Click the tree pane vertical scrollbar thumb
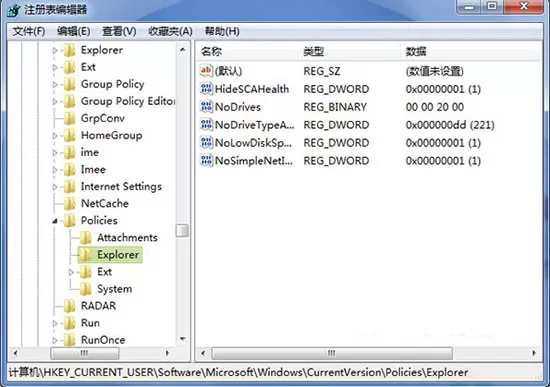This screenshot has width=550, height=387. point(182,231)
